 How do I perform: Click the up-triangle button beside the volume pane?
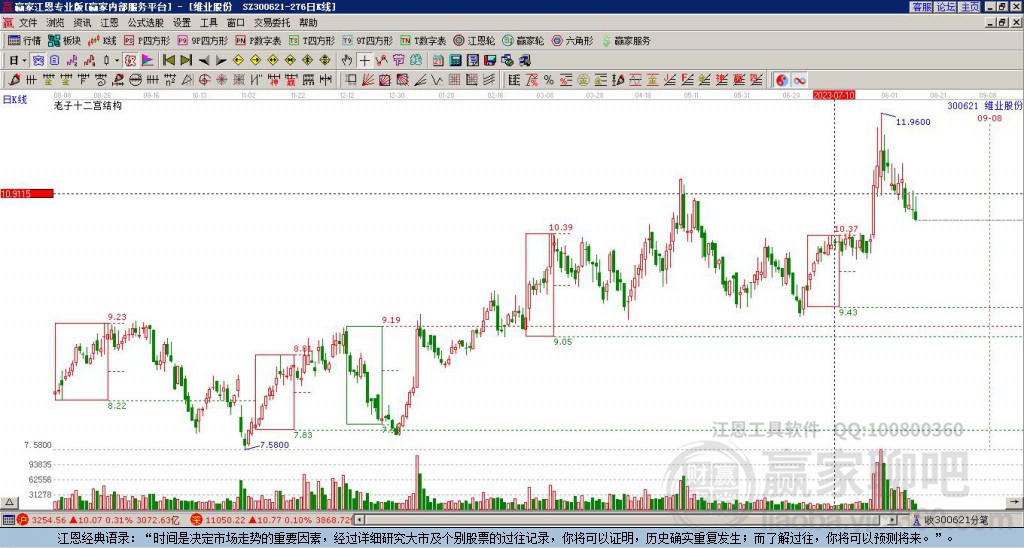[x=9, y=502]
